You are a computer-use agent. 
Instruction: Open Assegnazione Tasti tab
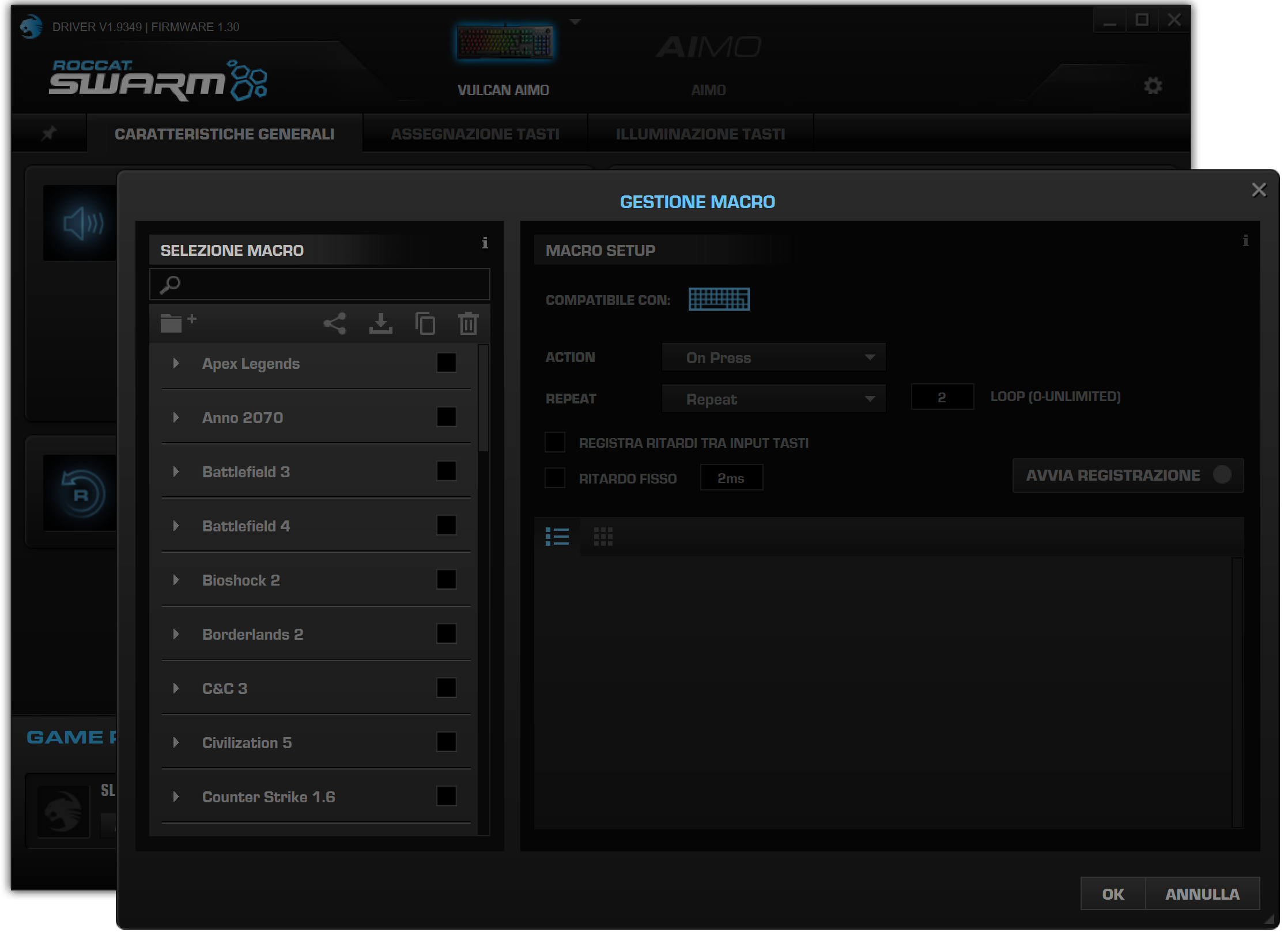pyautogui.click(x=475, y=134)
